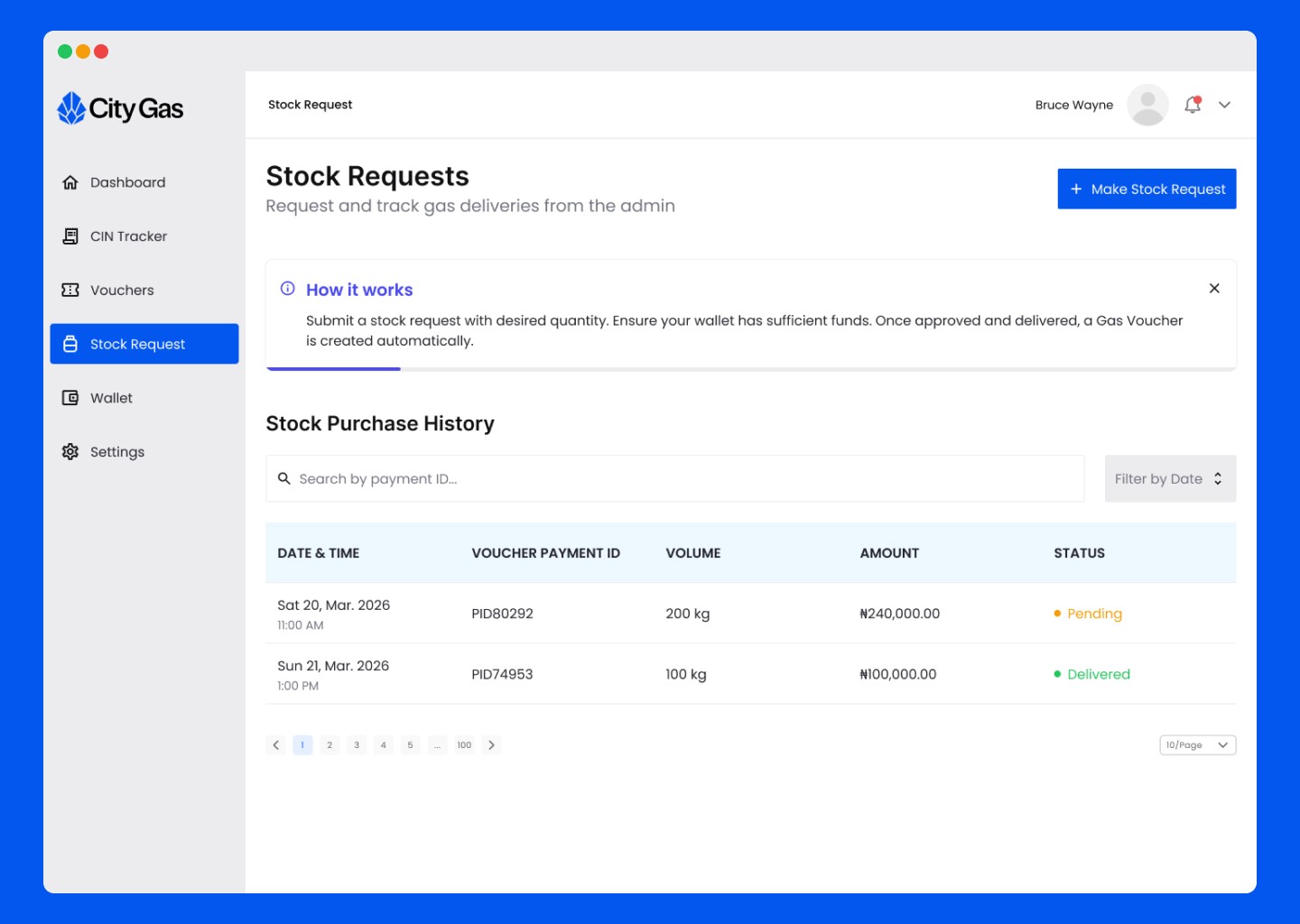The width and height of the screenshot is (1300, 924).
Task: Select page 3 in pagination
Action: coord(357,745)
